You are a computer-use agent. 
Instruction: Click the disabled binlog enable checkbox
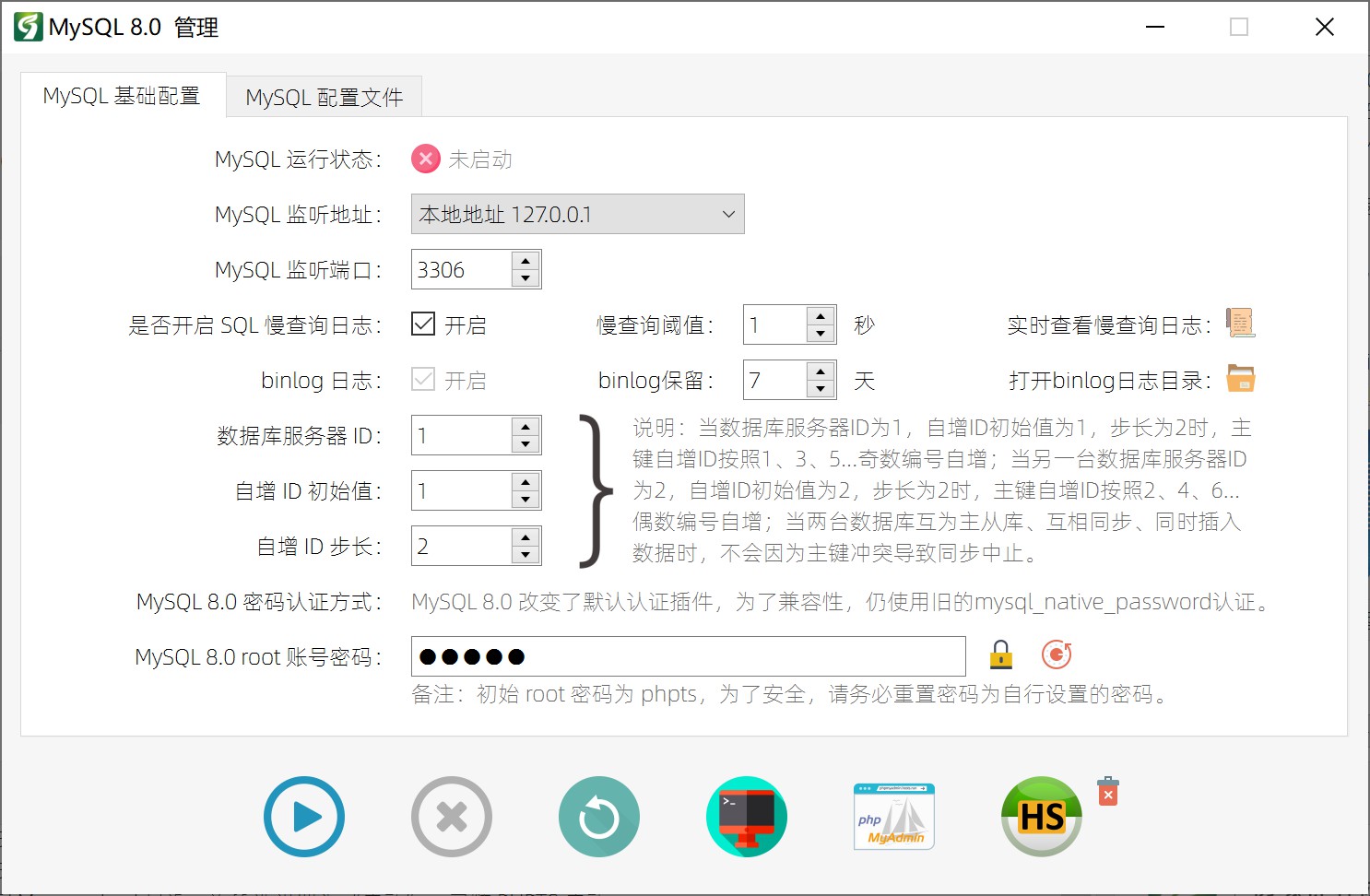coord(423,379)
